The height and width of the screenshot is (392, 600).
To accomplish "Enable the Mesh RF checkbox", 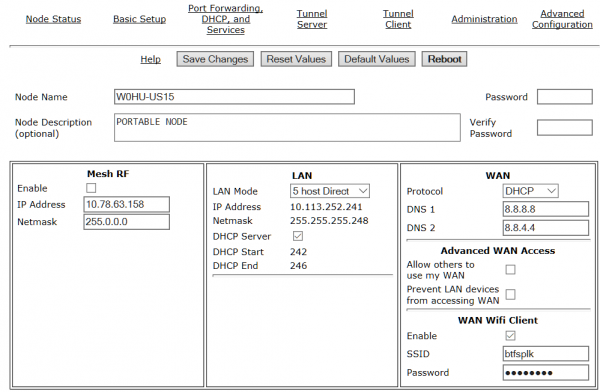I will (x=91, y=188).
